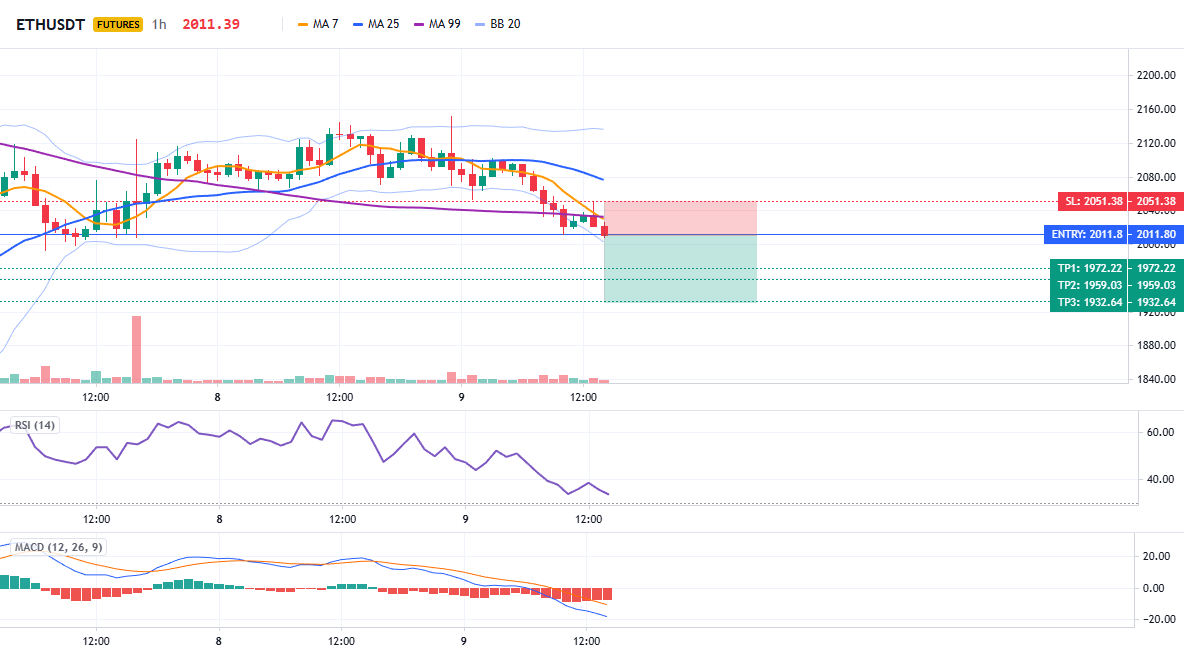The height and width of the screenshot is (653, 1184).
Task: Click the 2080.00 price axis label
Action: coord(1156,177)
